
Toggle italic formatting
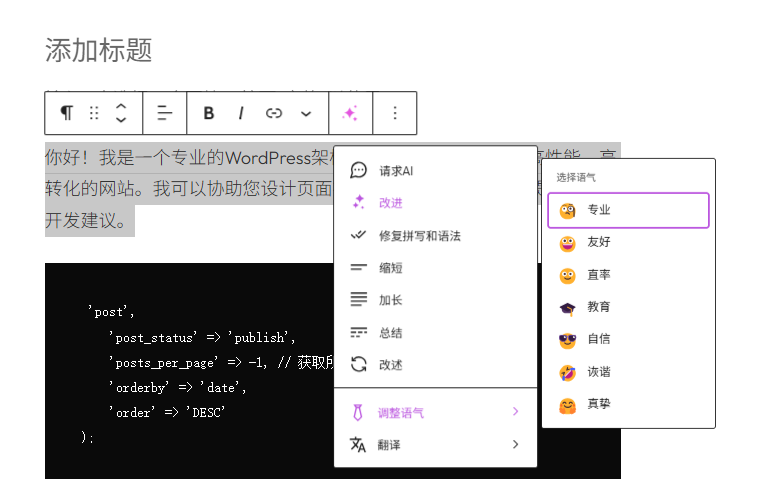point(241,113)
